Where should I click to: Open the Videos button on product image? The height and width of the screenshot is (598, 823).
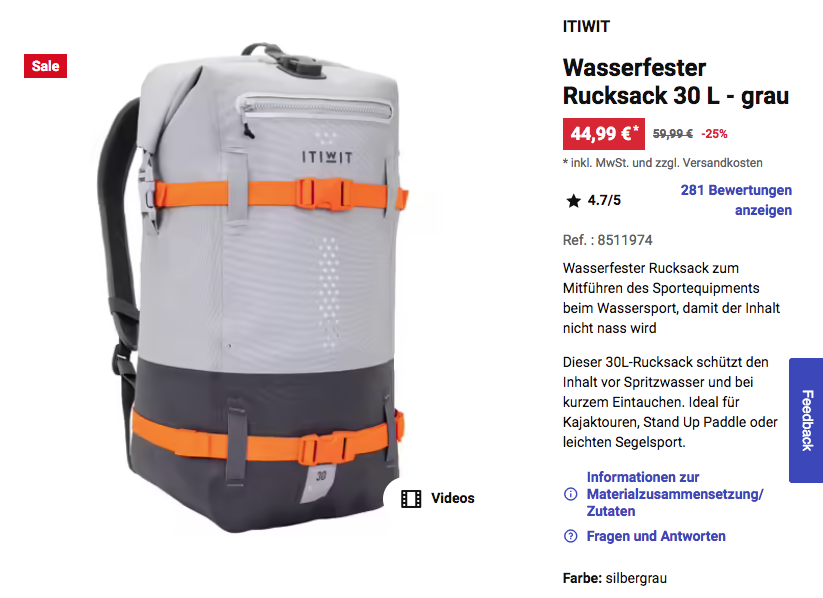pyautogui.click(x=438, y=498)
